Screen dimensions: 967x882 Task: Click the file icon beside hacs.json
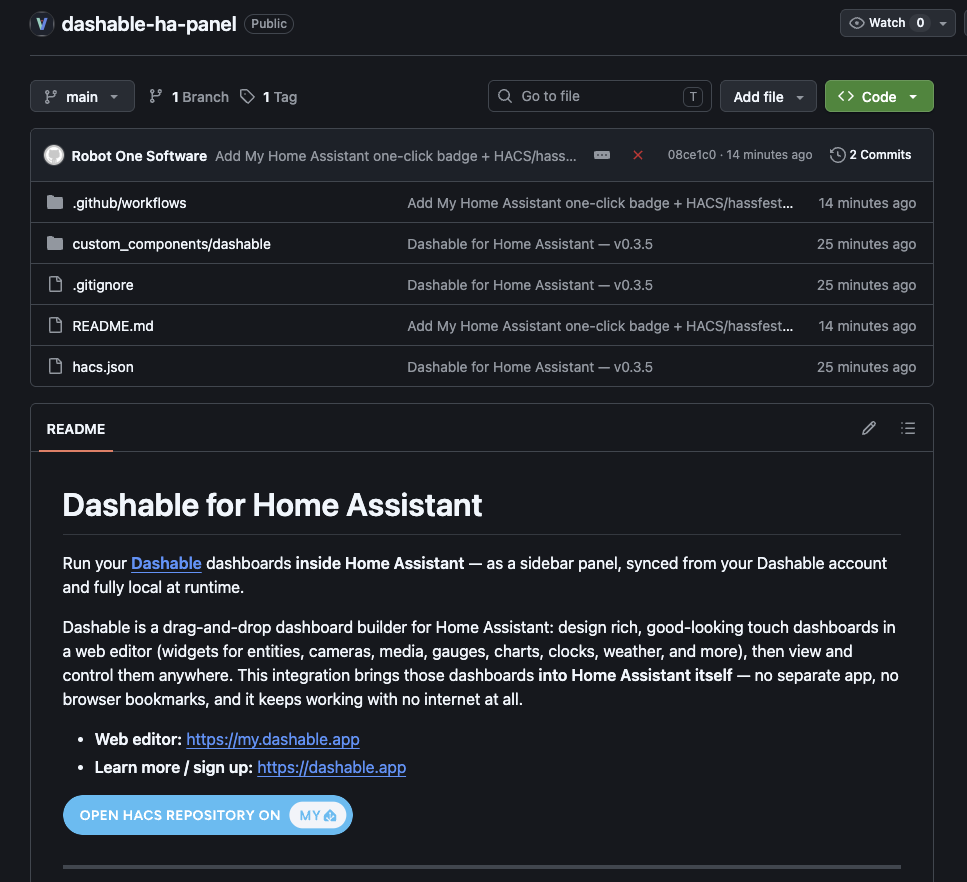click(x=55, y=366)
